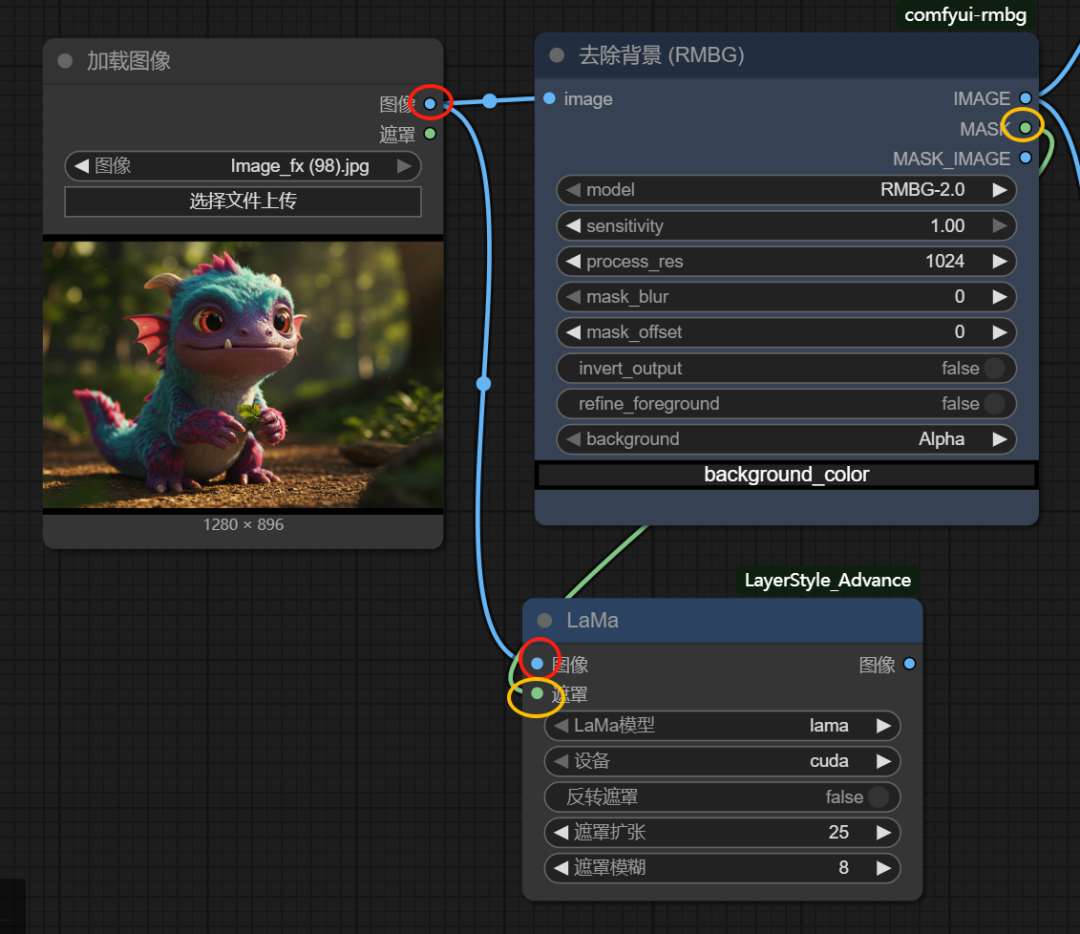This screenshot has height=934, width=1080.
Task: Open the LaMa模型 lama combo box
Action: (x=722, y=726)
